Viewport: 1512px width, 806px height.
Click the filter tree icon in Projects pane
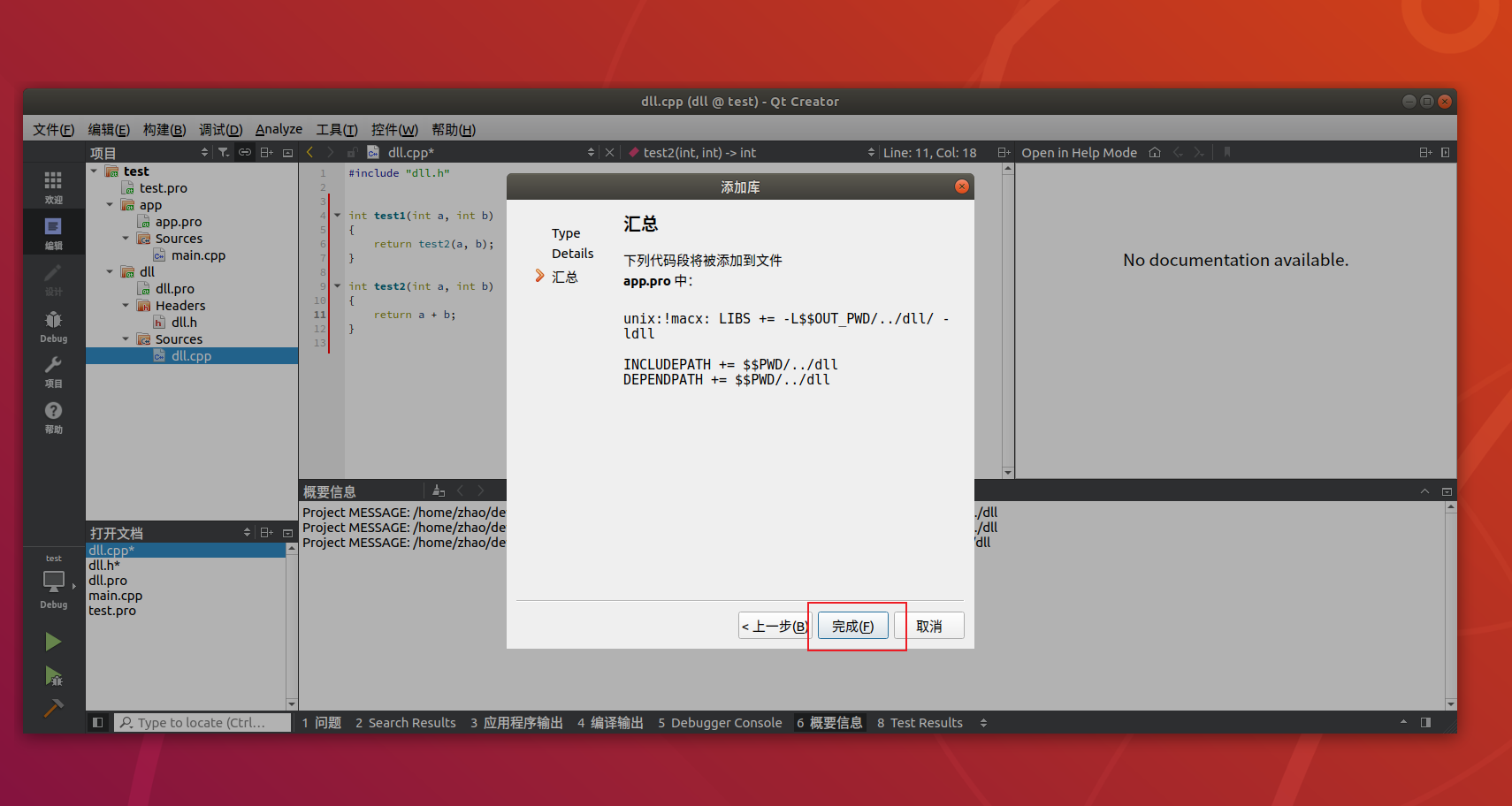(x=224, y=152)
